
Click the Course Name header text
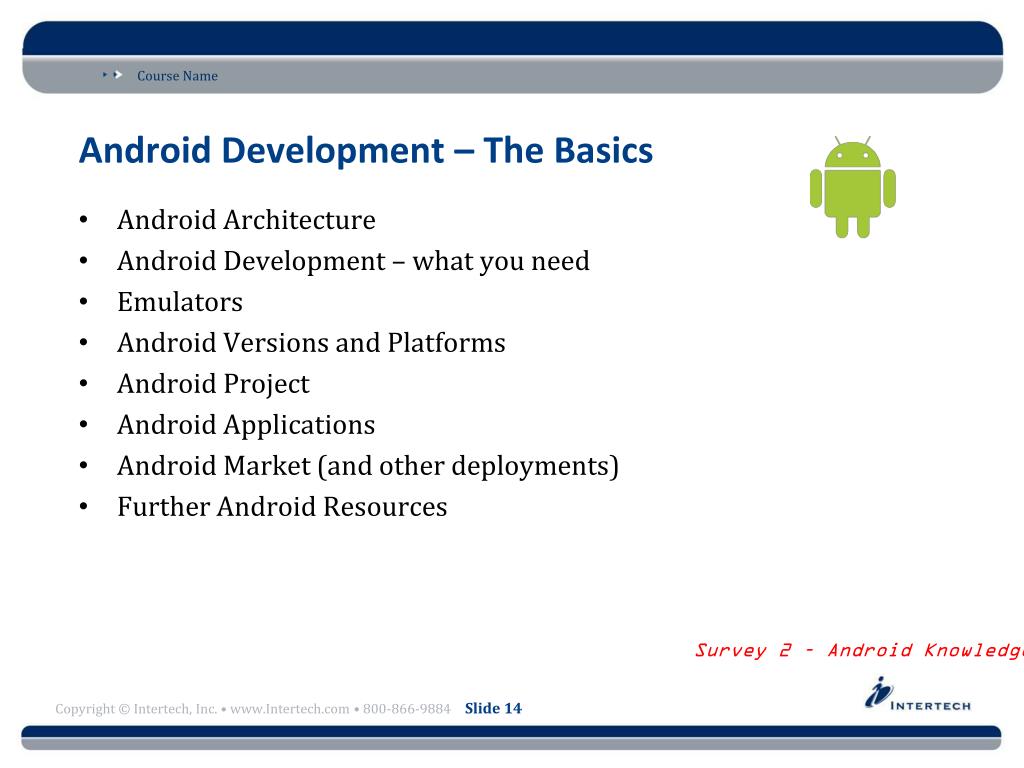pyautogui.click(x=177, y=76)
